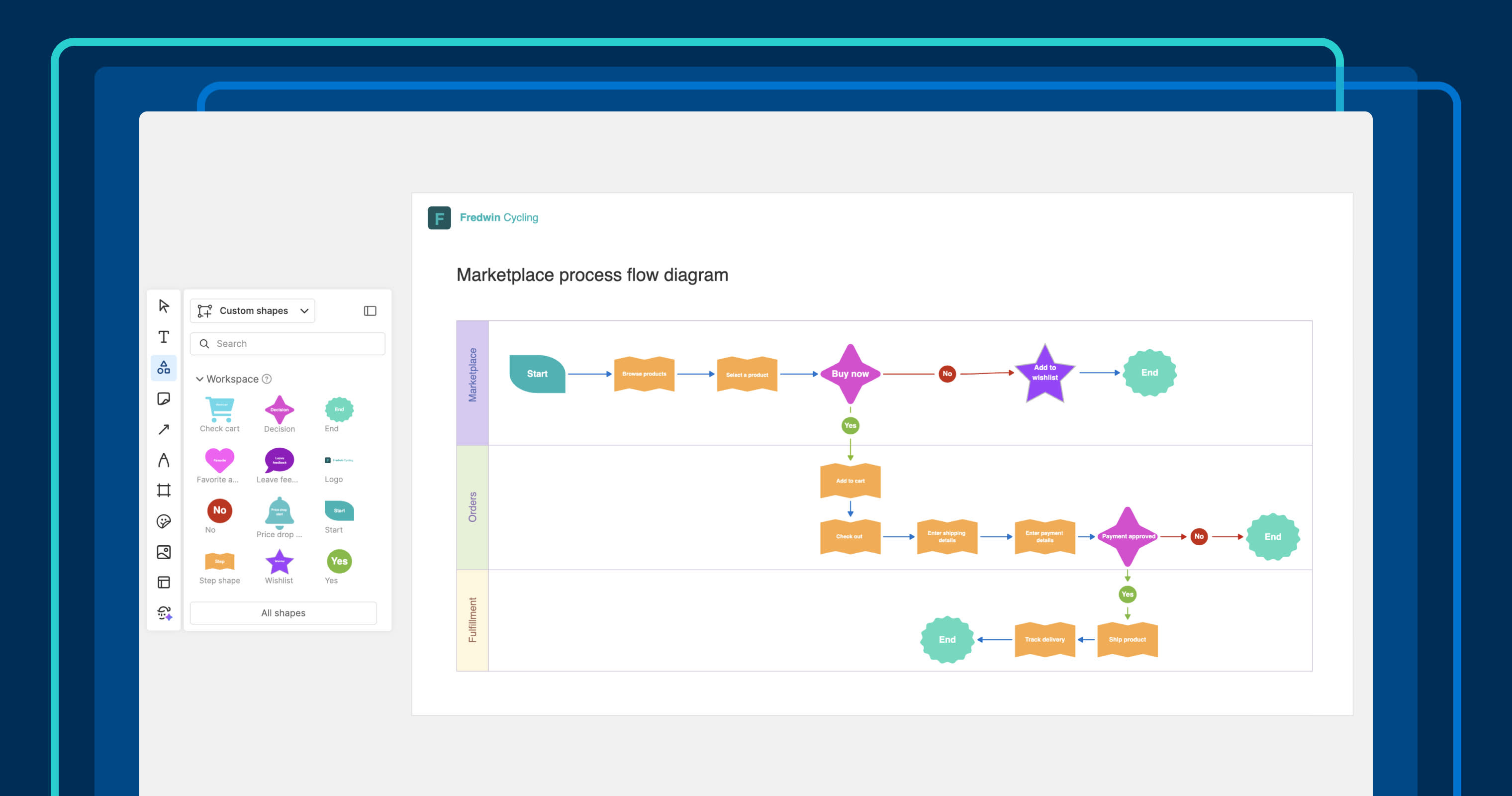Open the Stickers tool
This screenshot has width=1512, height=796.
pyautogui.click(x=164, y=521)
